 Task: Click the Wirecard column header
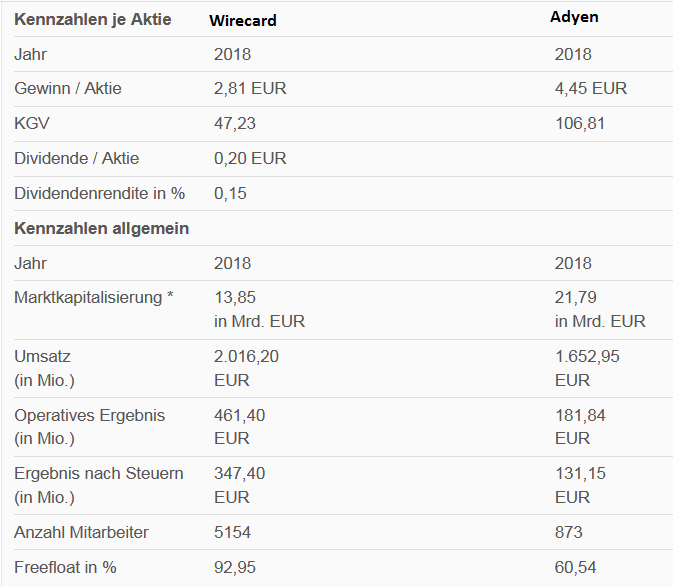click(243, 21)
